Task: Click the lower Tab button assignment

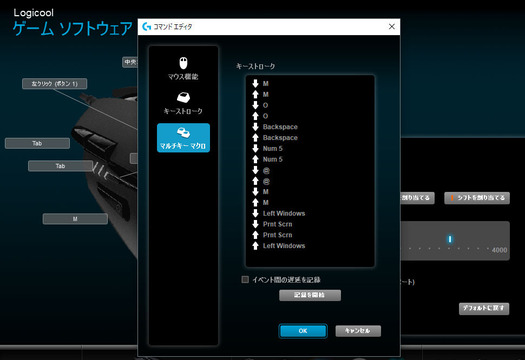Action: 60,166
